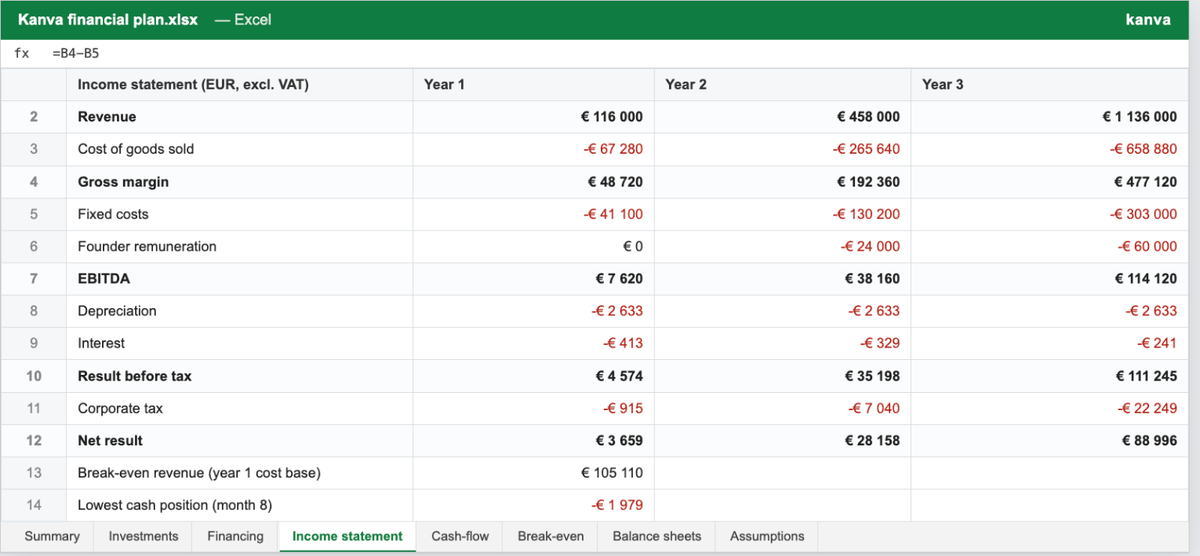This screenshot has height=556, width=1200.
Task: Select the Fixed costs label cell
Action: (240, 214)
